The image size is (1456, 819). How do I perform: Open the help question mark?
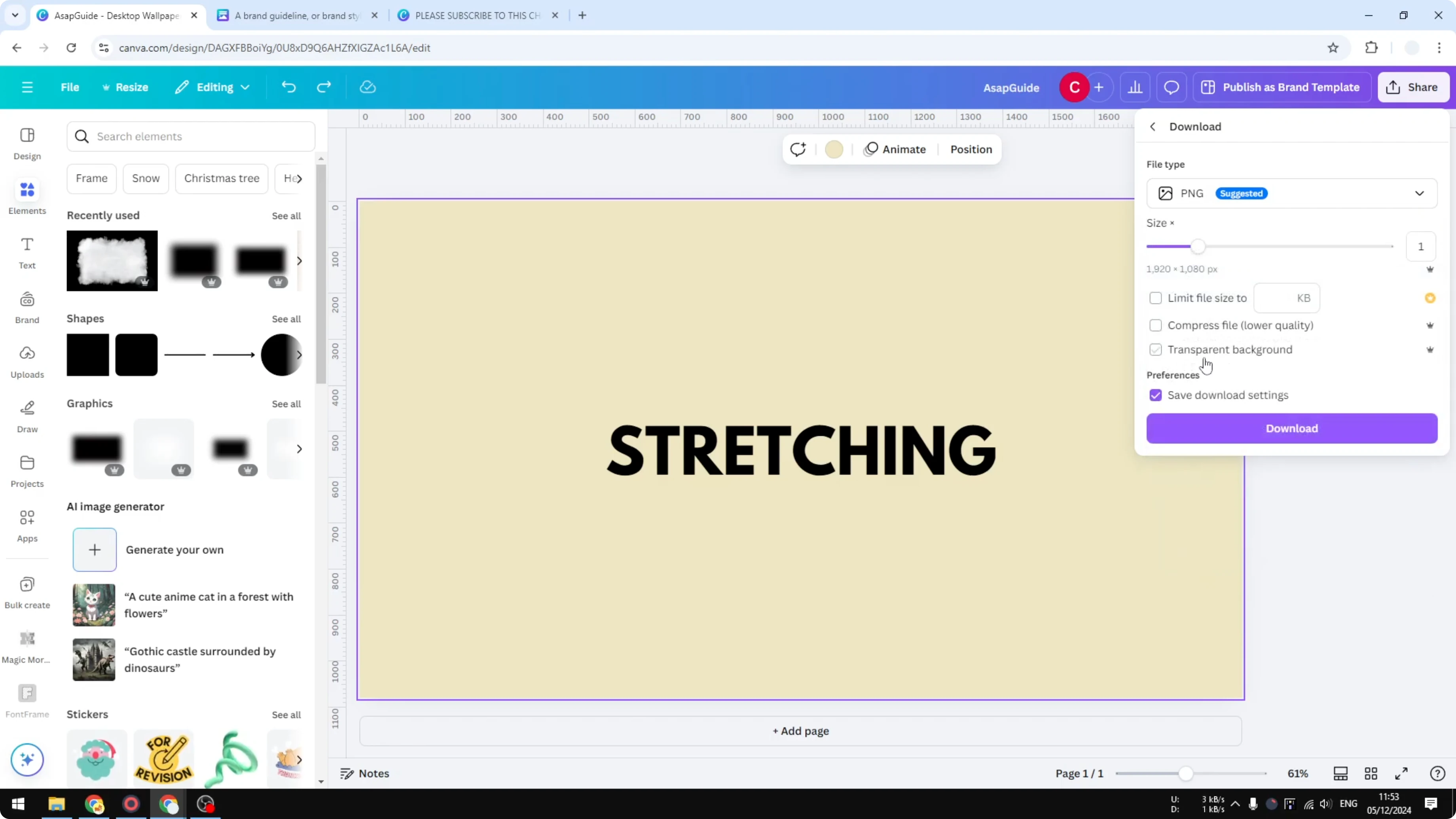[x=1437, y=773]
